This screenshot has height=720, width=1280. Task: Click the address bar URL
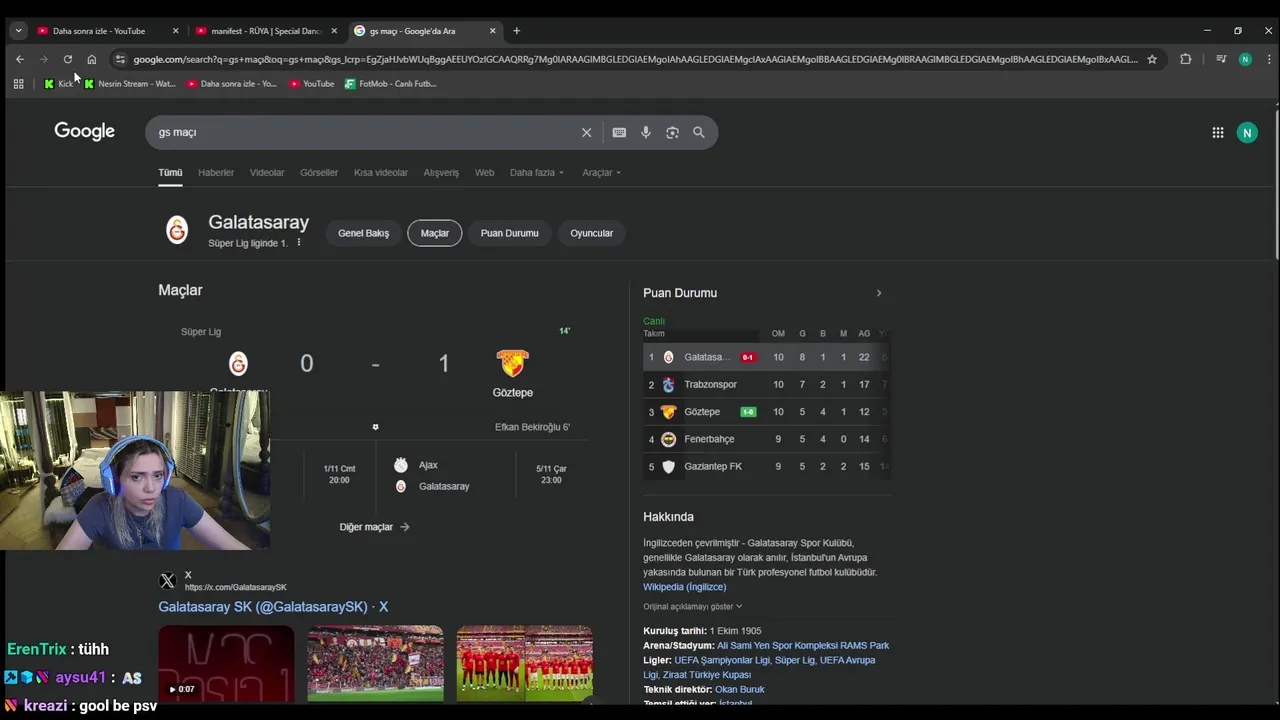(635, 59)
